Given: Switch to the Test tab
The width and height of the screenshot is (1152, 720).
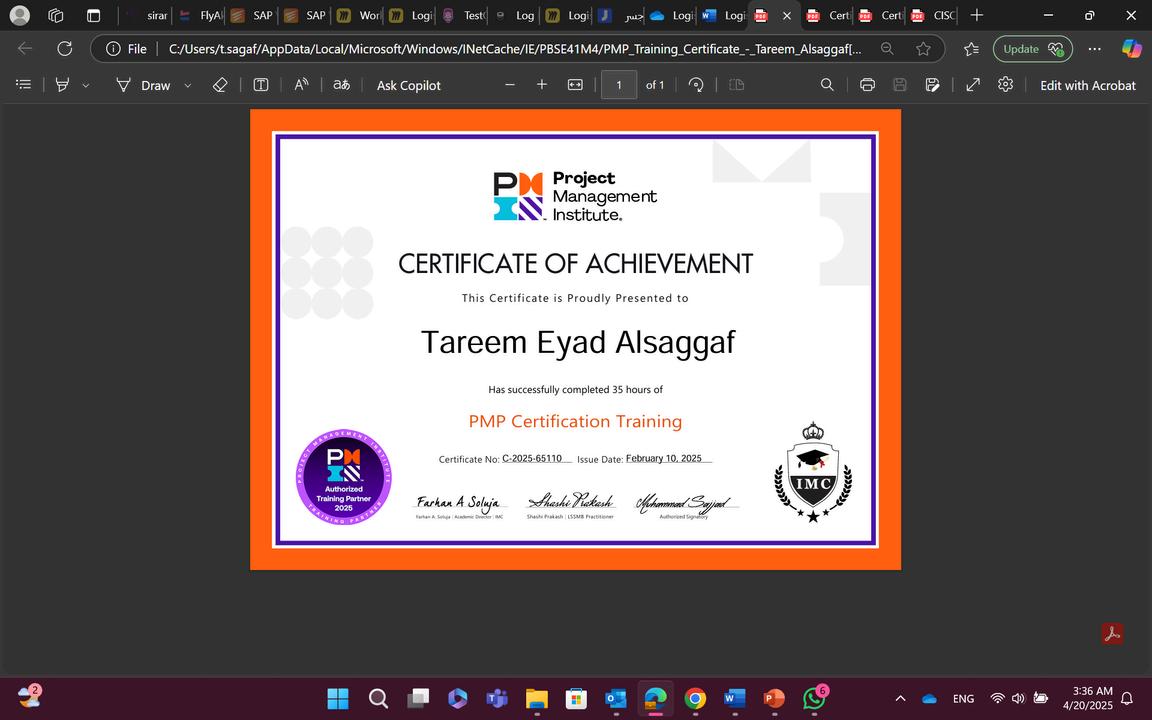Looking at the screenshot, I should pos(464,15).
